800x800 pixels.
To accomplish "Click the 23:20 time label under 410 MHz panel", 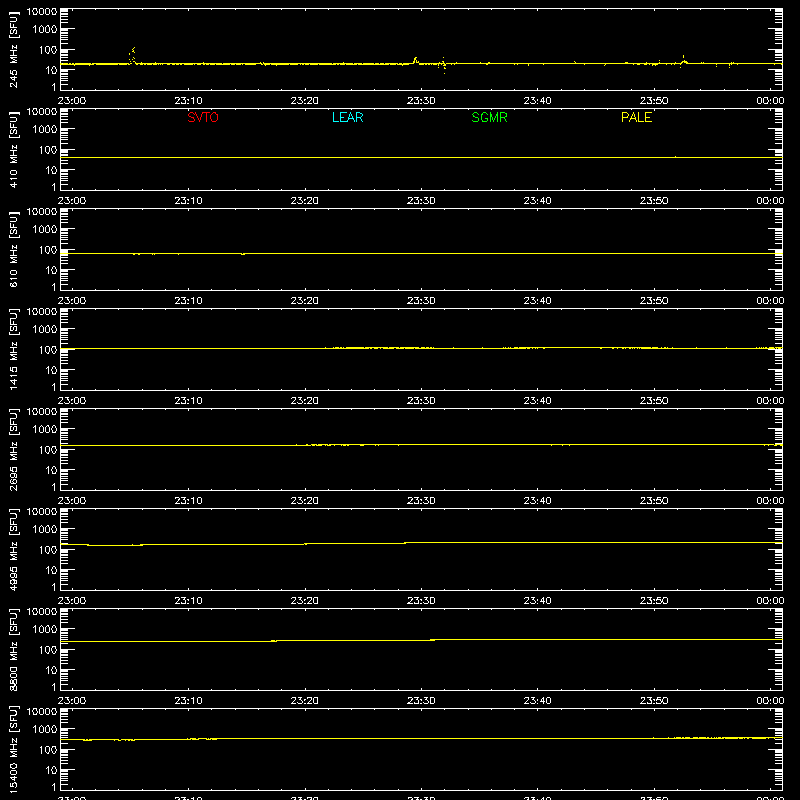I will point(305,201).
